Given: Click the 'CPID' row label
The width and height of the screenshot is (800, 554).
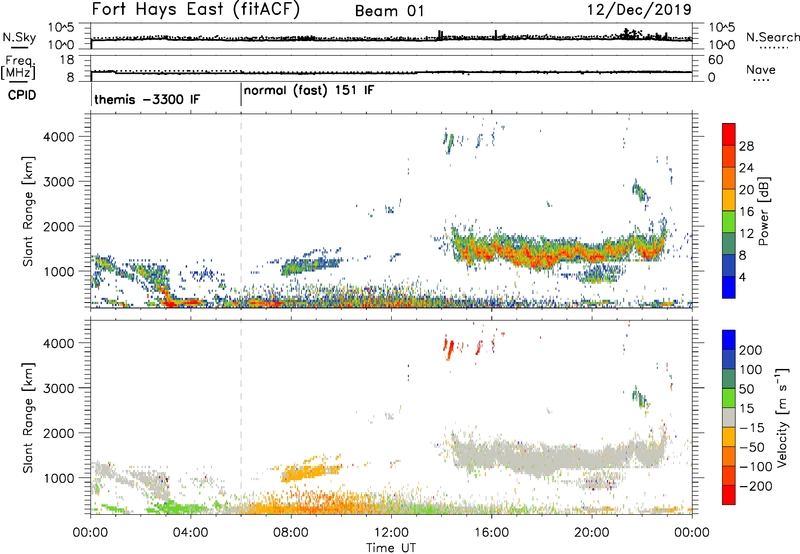Looking at the screenshot, I should point(22,95).
